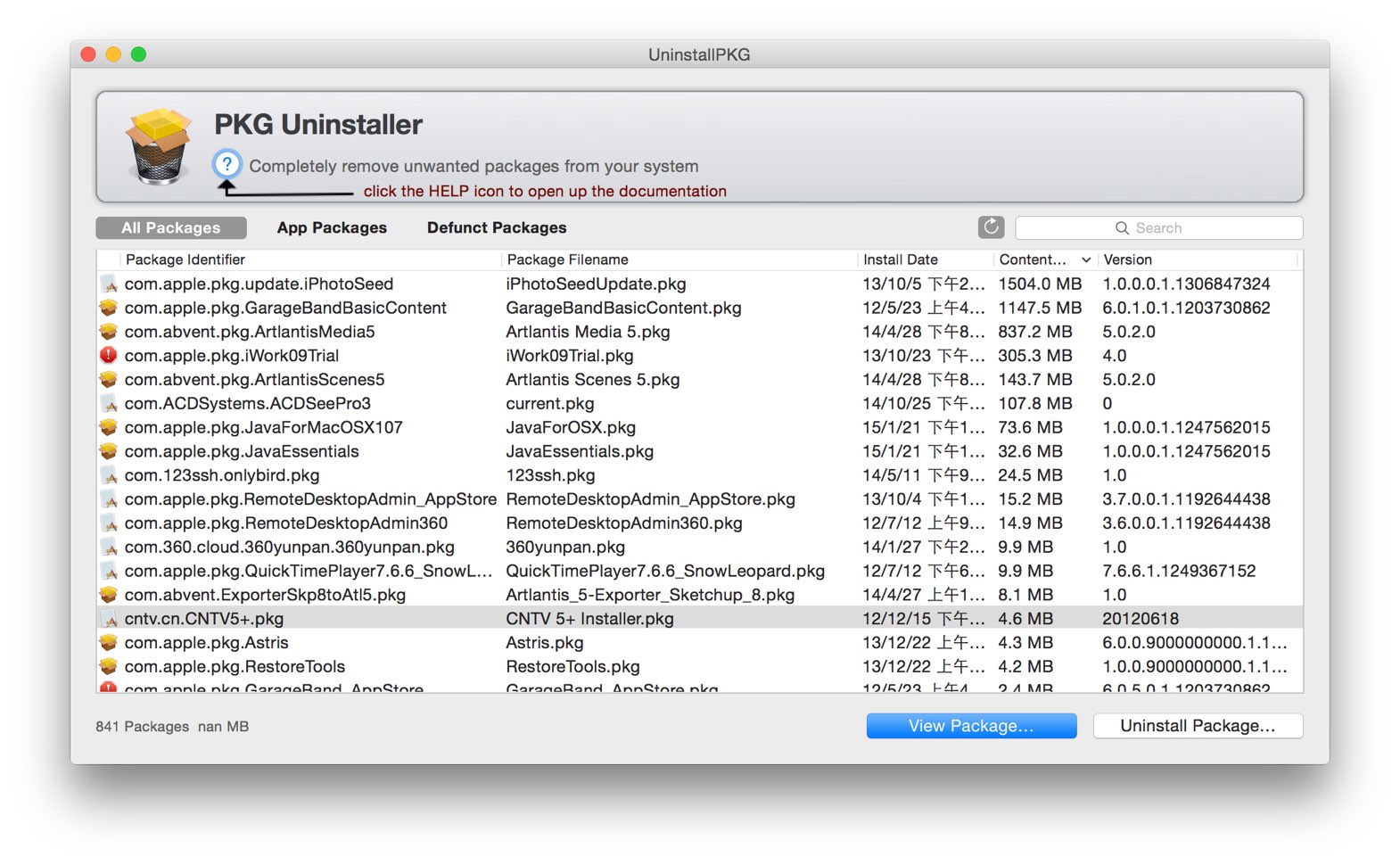Click package icon for ArtlantisScenes5 row
The height and width of the screenshot is (865, 1400).
(x=109, y=380)
